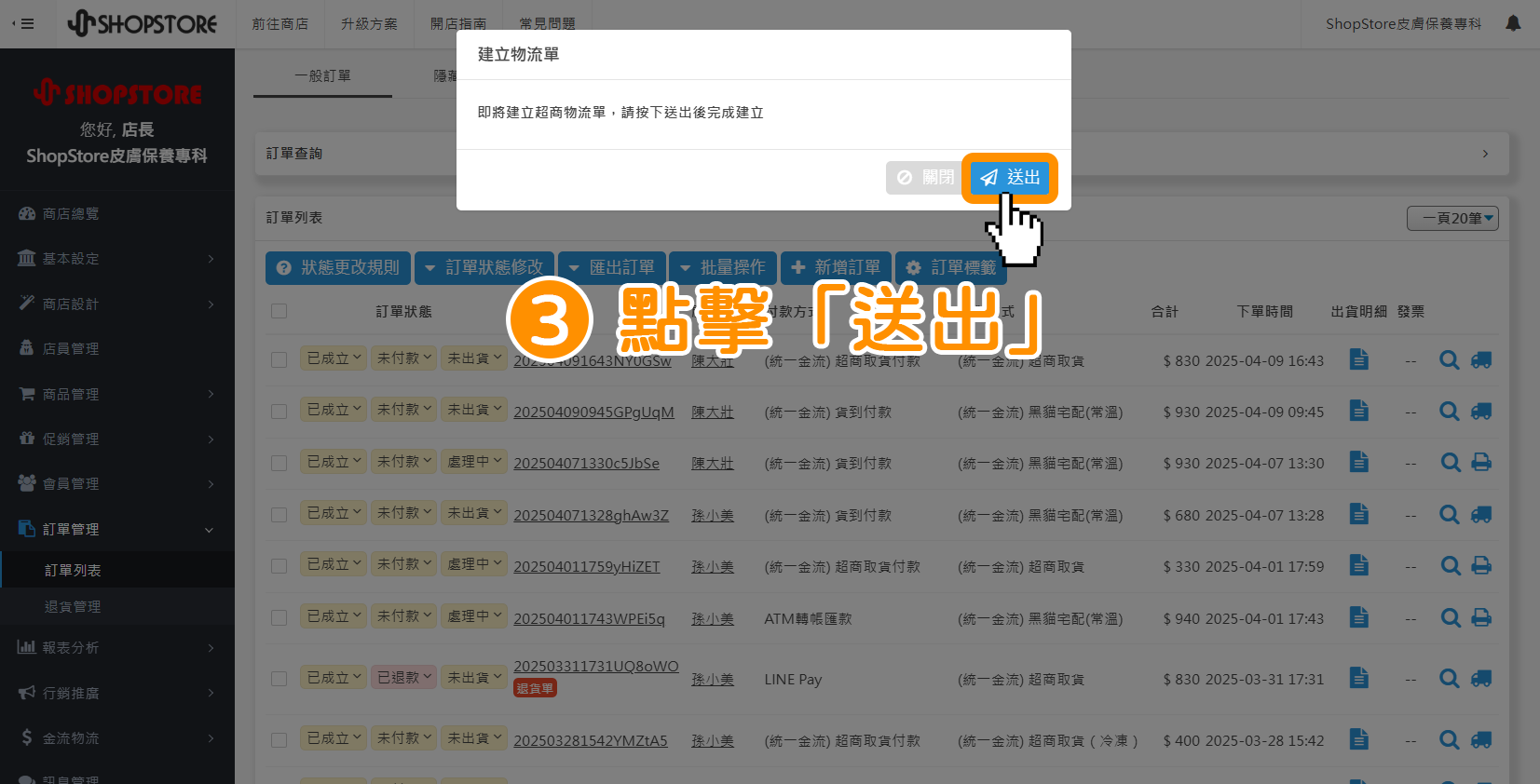This screenshot has width=1540, height=784.
Task: Toggle the select-all orders checkbox
Action: tap(279, 311)
